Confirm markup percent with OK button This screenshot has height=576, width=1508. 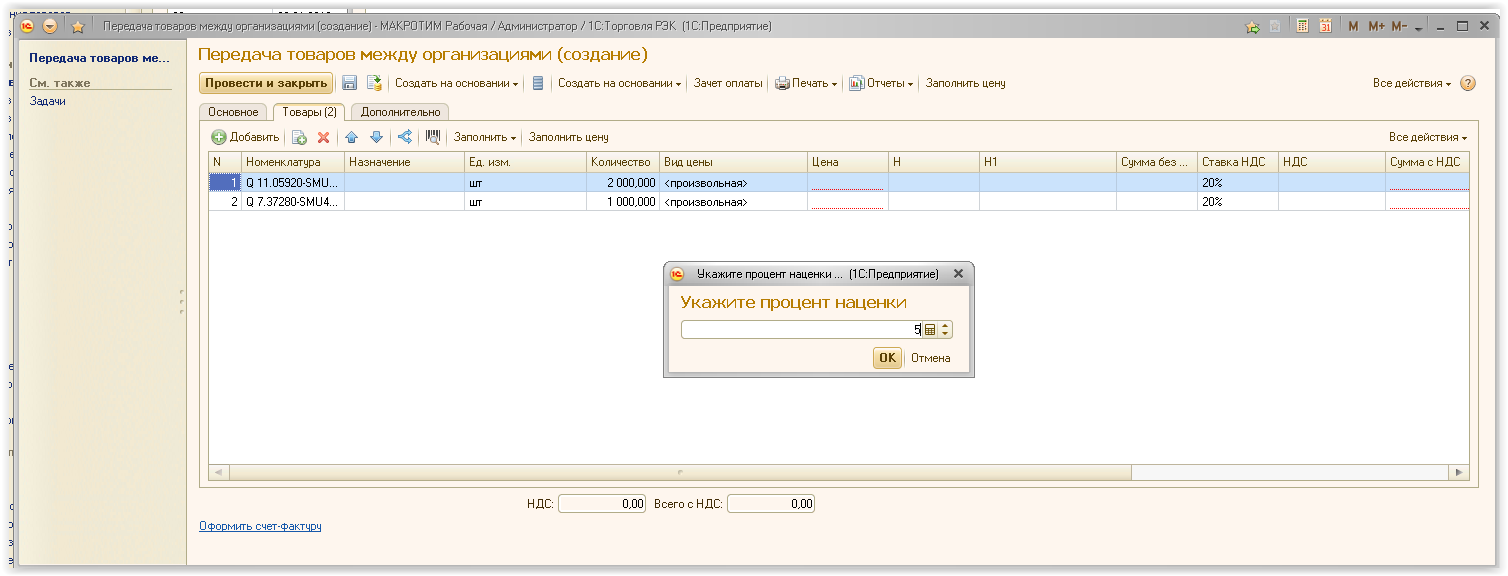pyautogui.click(x=887, y=358)
